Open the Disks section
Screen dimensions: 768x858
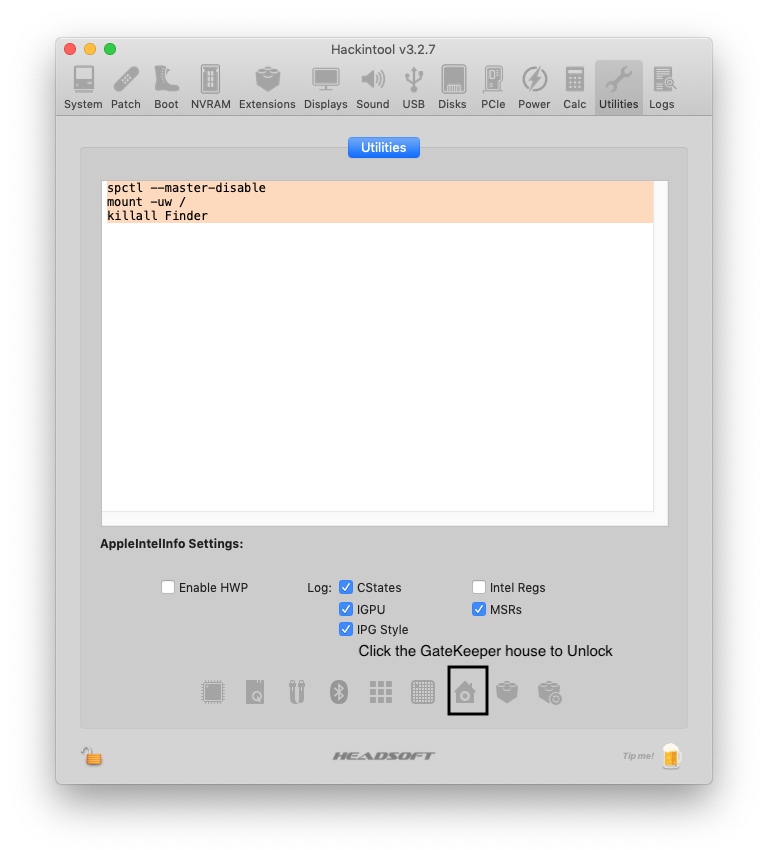pos(452,88)
